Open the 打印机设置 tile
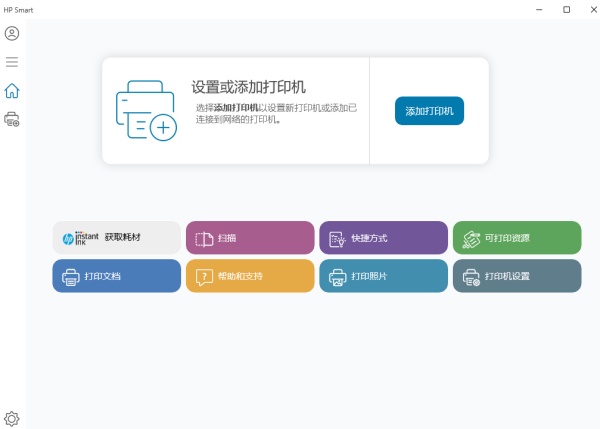The height and width of the screenshot is (429, 600). (517, 276)
